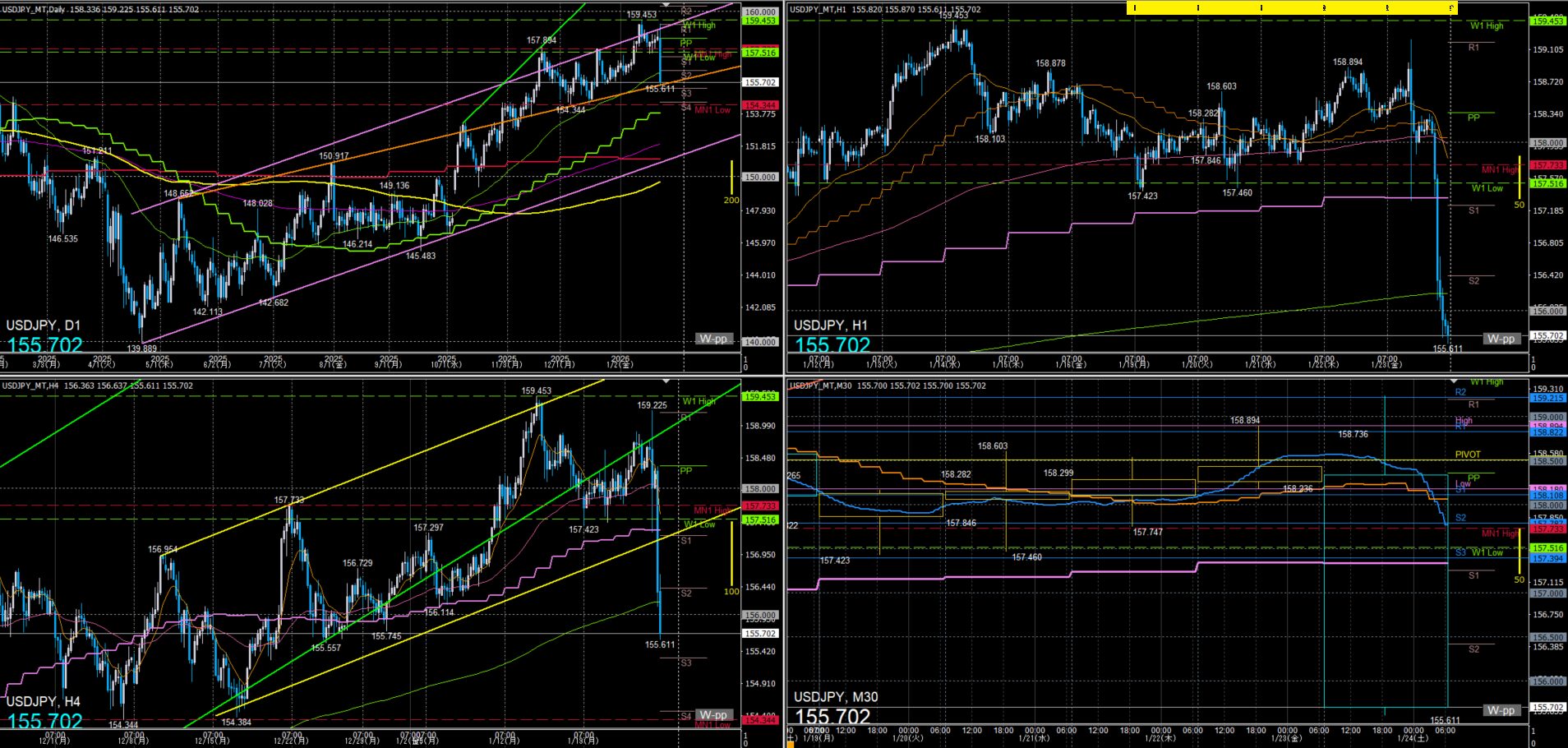The image size is (1568, 748).
Task: Click the red 154.344 price tag on D1
Action: pos(760,105)
